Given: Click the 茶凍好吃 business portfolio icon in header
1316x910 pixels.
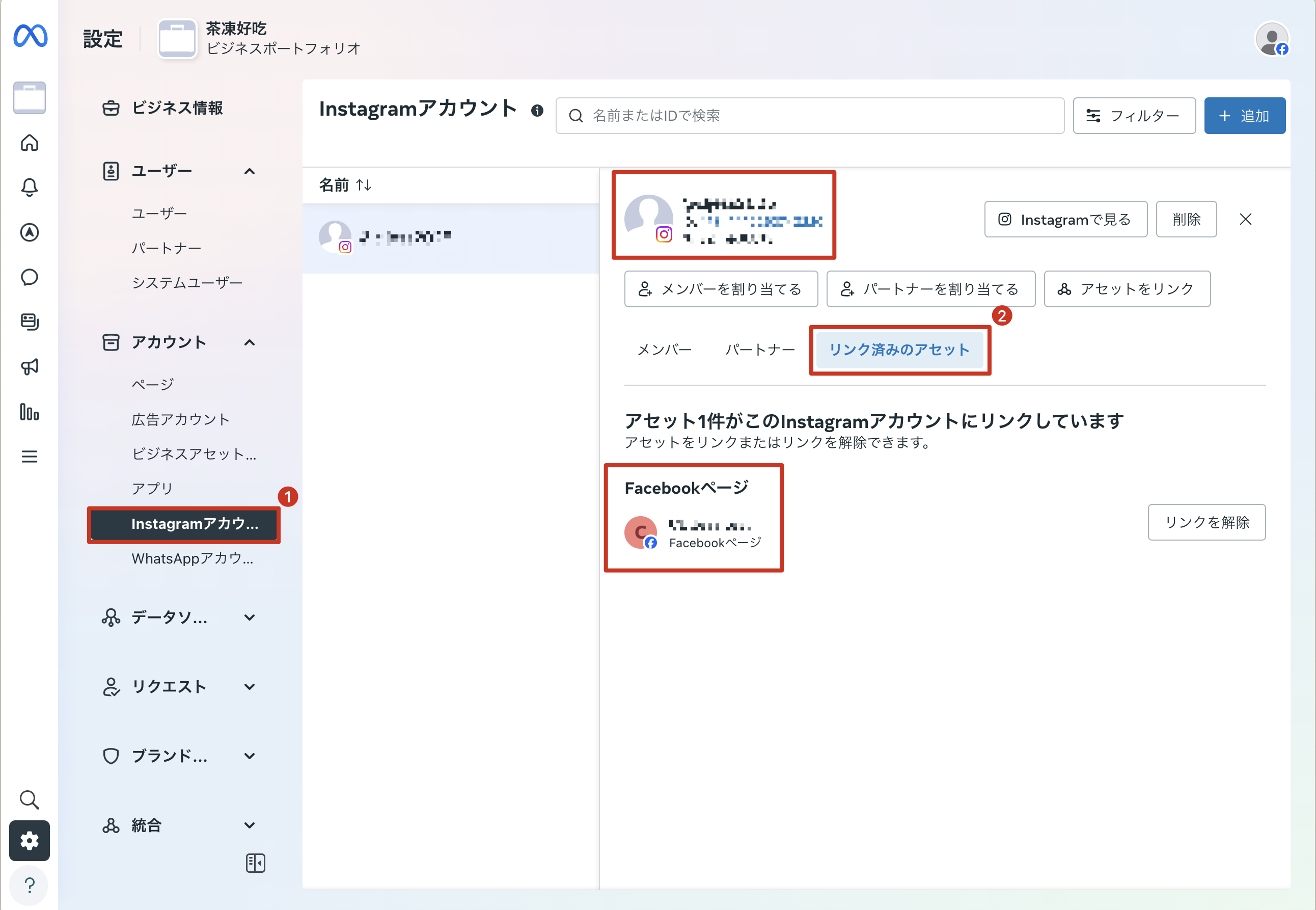Looking at the screenshot, I should coord(177,39).
